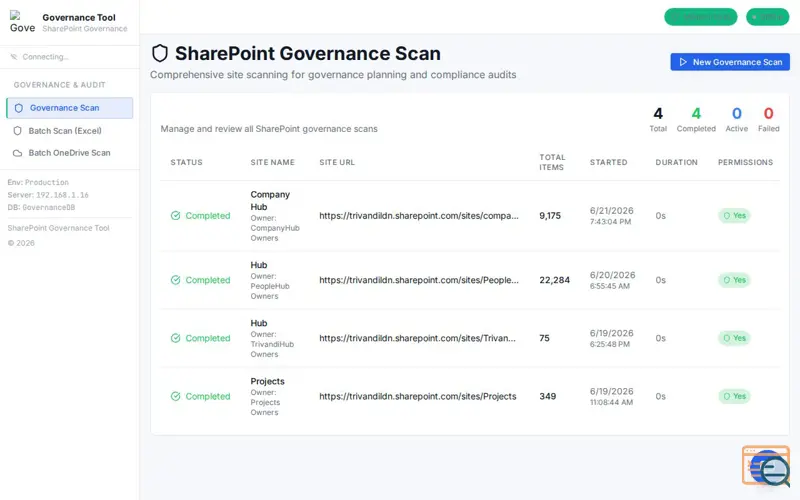Click the Env: Production text
This screenshot has height=500, width=800.
click(38, 182)
